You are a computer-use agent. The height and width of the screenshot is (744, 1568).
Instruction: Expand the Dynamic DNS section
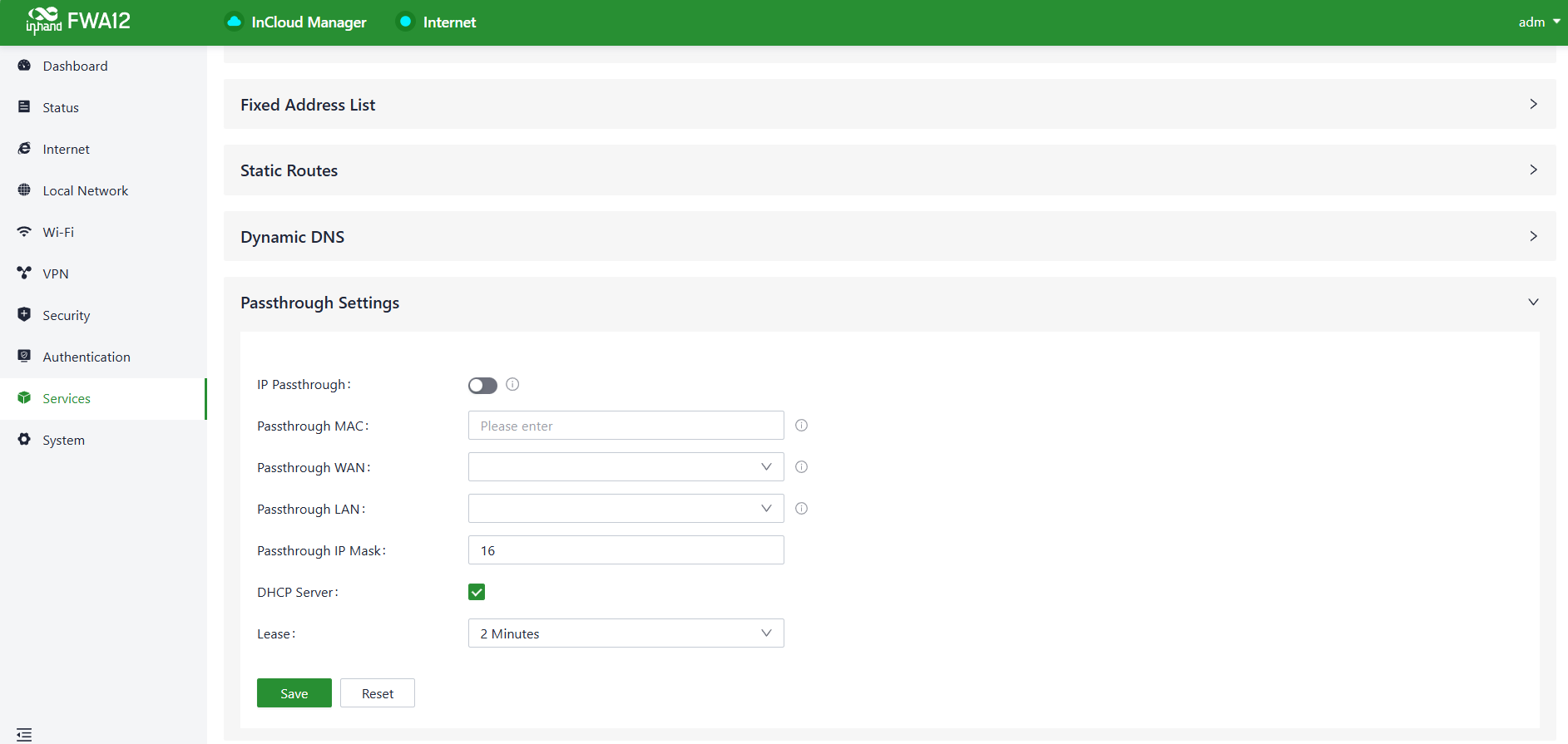[888, 237]
